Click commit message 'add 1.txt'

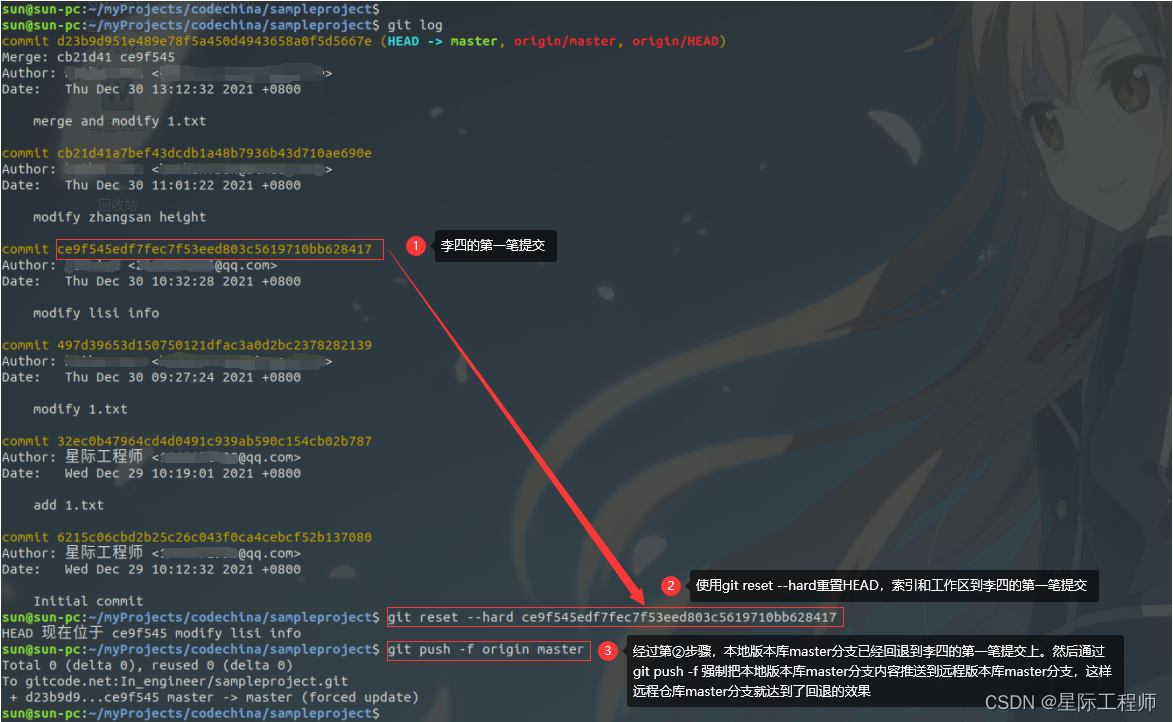coord(68,505)
